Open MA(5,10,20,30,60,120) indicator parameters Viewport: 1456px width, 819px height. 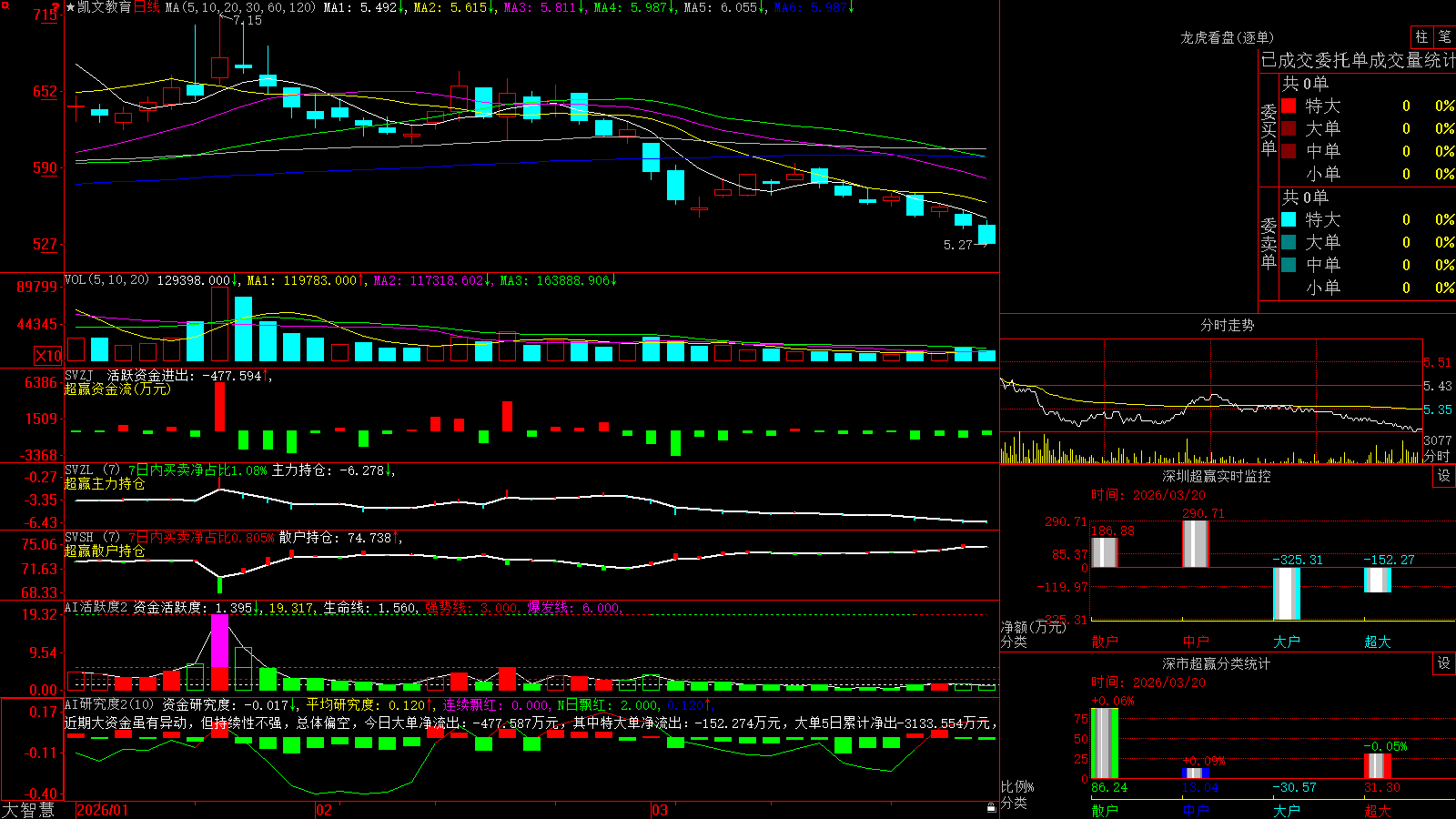coord(240,7)
